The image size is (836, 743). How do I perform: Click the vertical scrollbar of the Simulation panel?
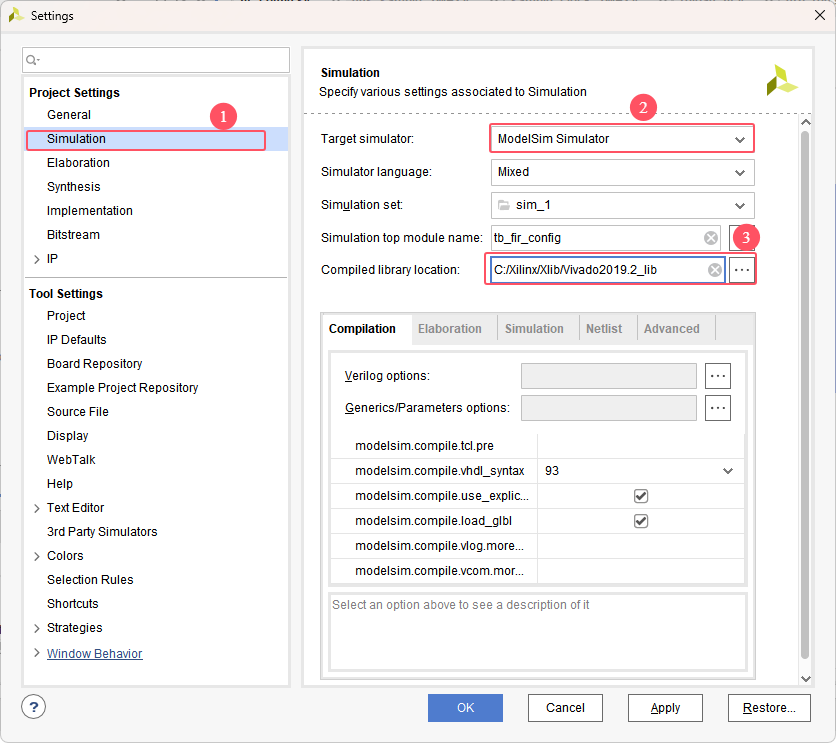pos(805,394)
